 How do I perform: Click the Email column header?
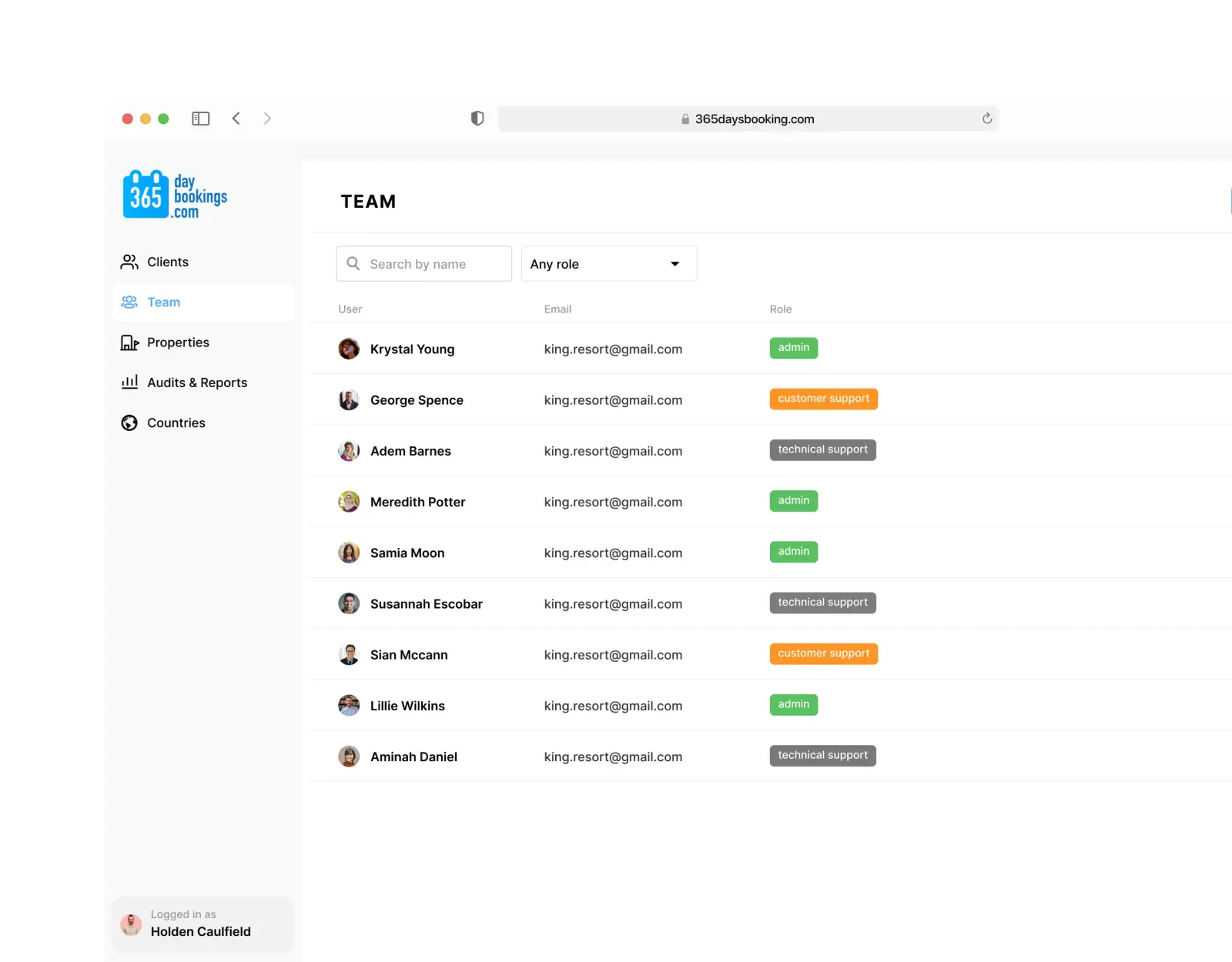click(x=557, y=309)
